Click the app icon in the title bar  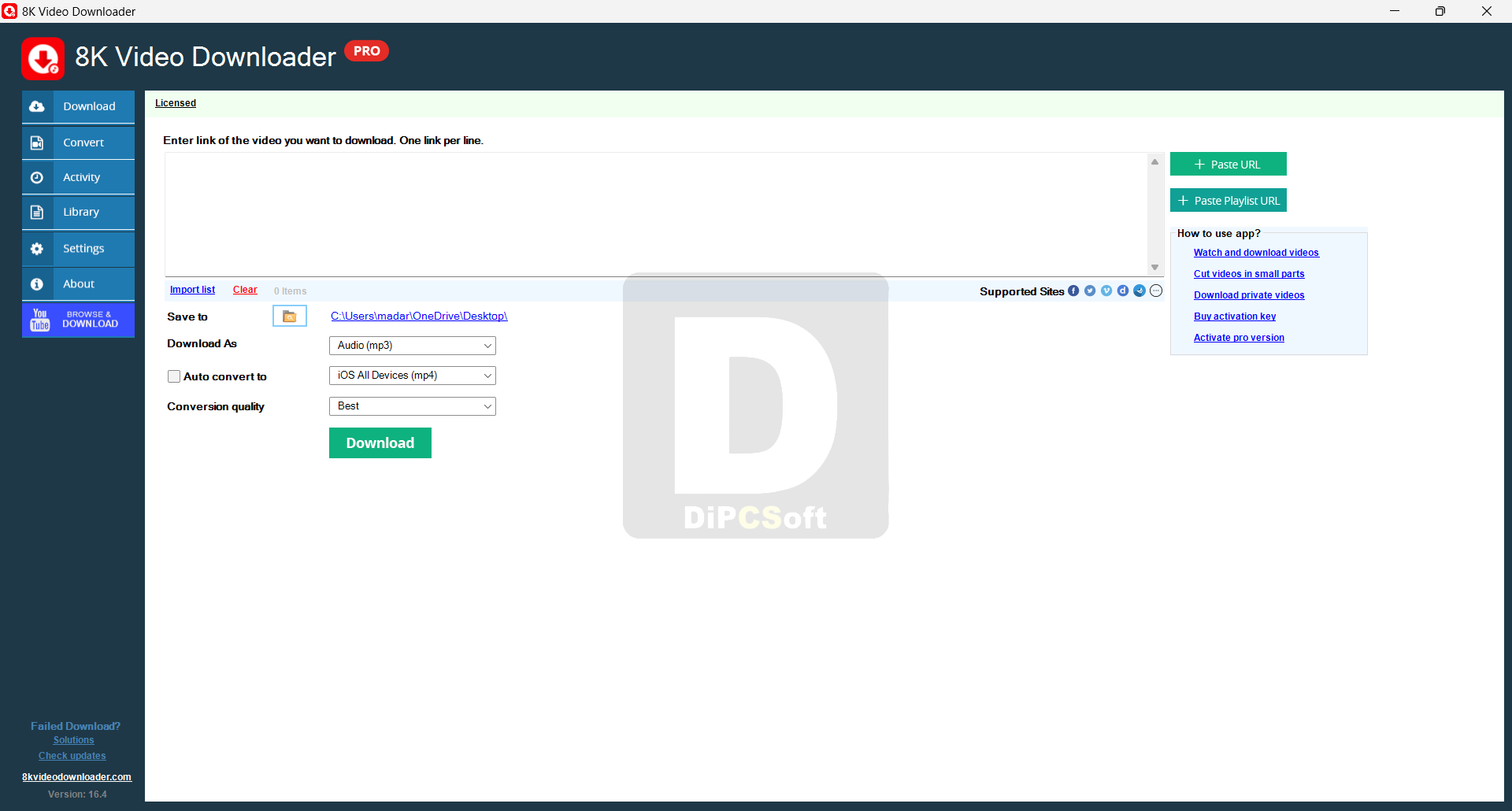pos(9,11)
